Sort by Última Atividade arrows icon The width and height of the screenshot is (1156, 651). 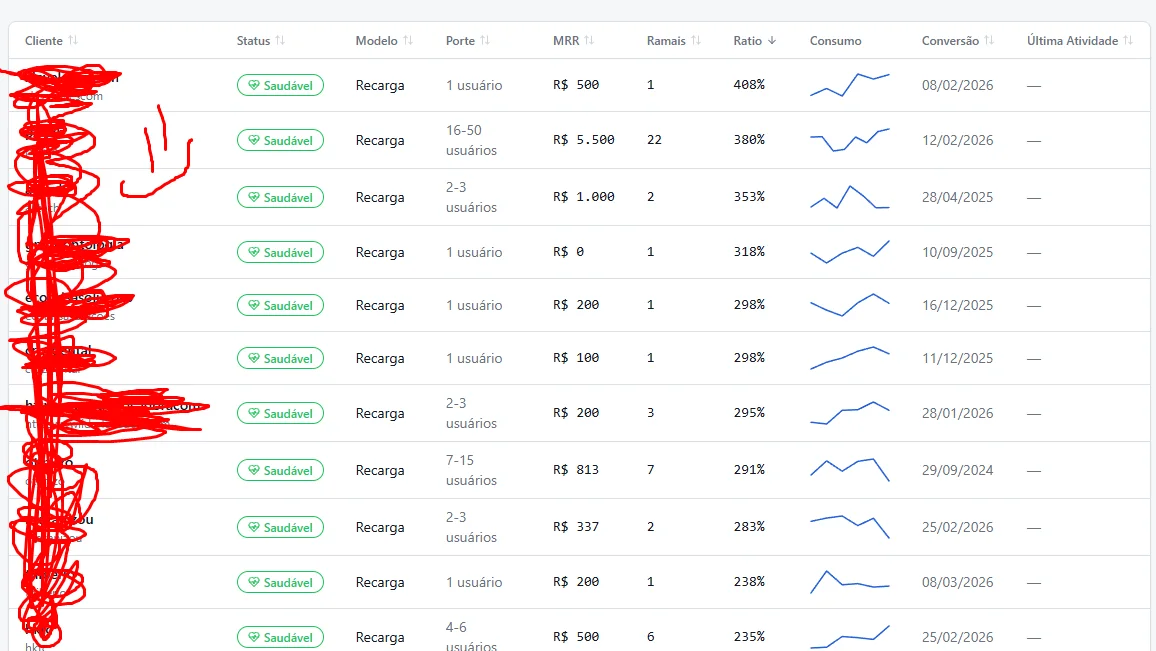1128,41
